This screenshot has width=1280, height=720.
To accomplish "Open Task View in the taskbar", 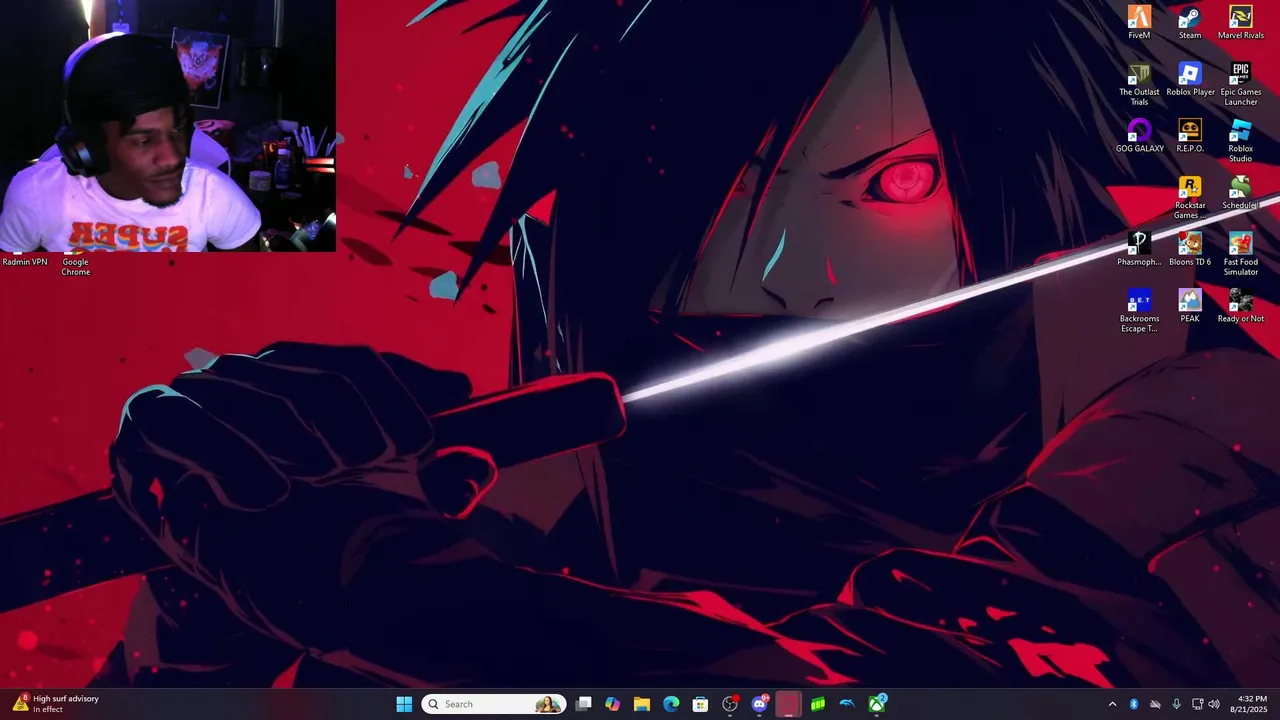I will coord(584,704).
